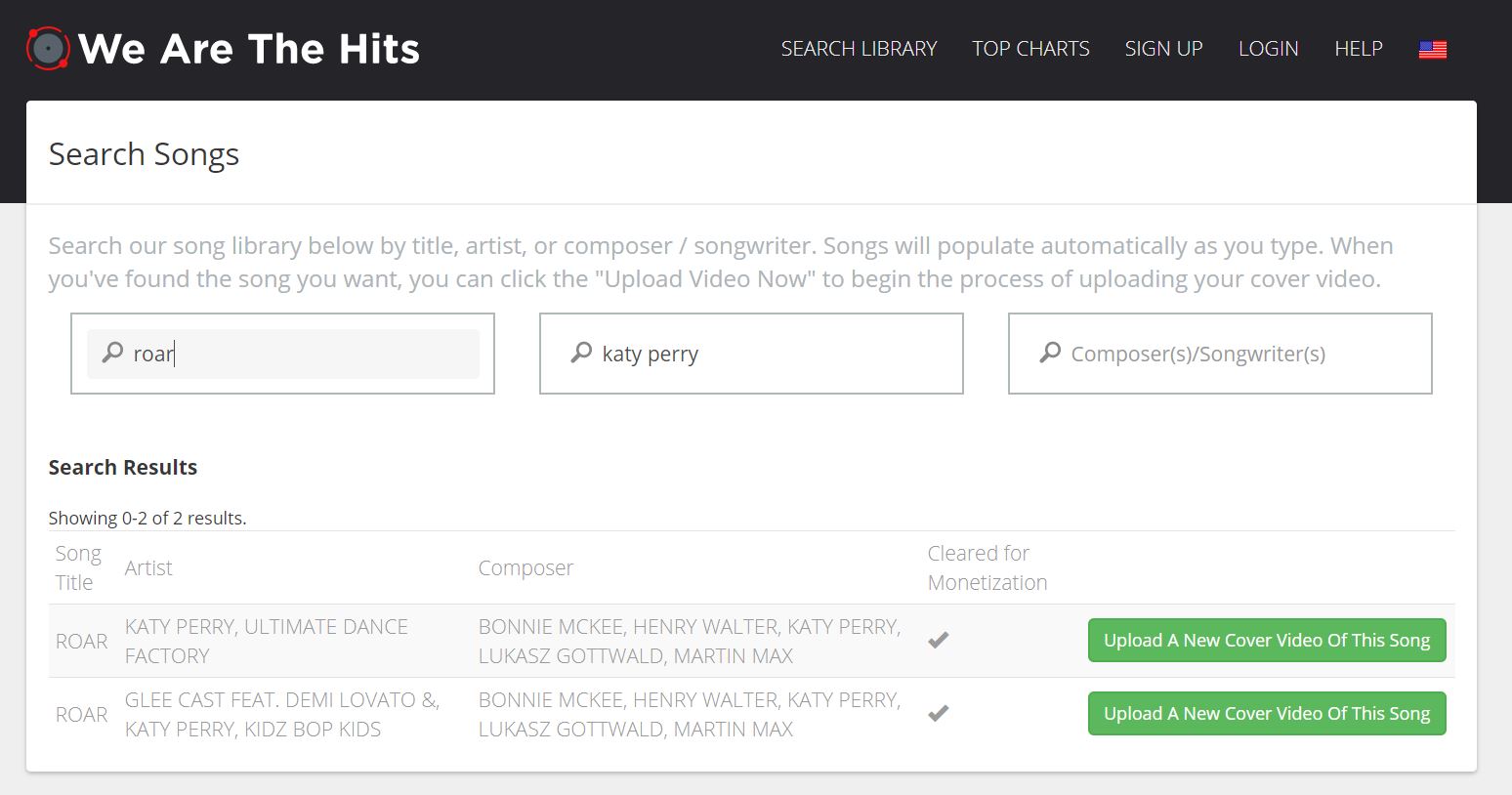
Task: Click magnifier icon in song title field
Action: (113, 352)
